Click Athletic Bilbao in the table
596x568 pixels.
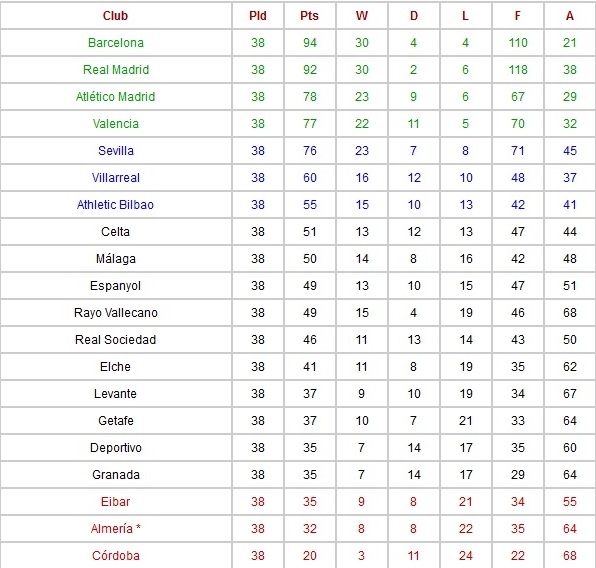pos(116,205)
